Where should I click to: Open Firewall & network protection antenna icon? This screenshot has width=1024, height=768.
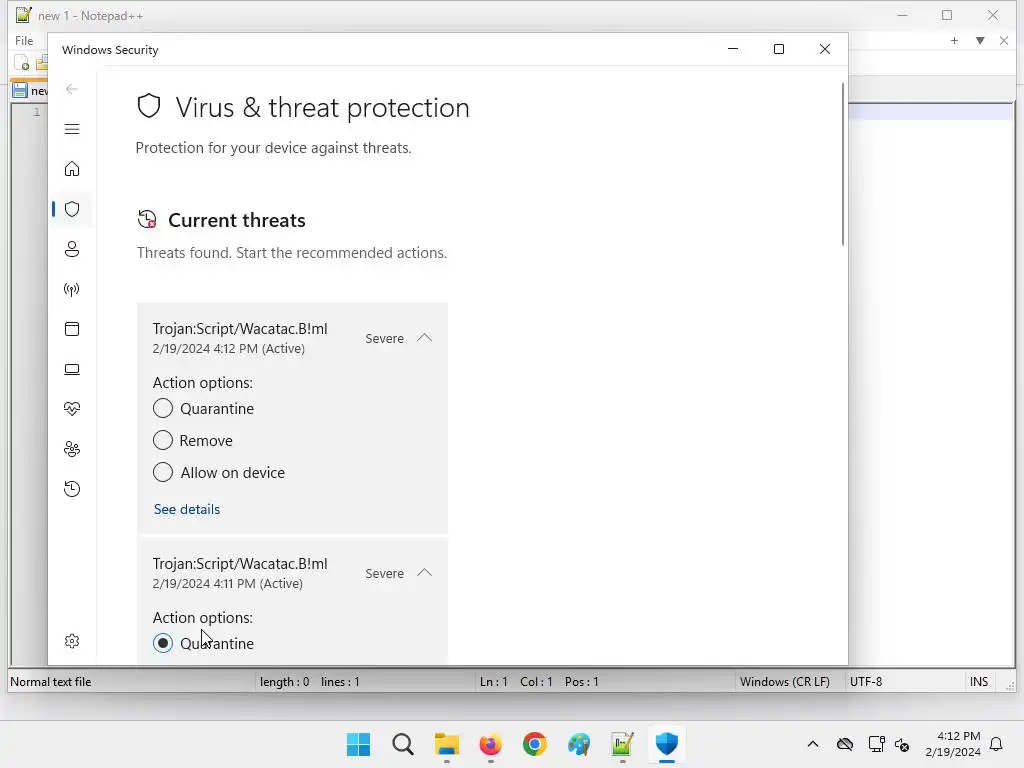point(72,289)
